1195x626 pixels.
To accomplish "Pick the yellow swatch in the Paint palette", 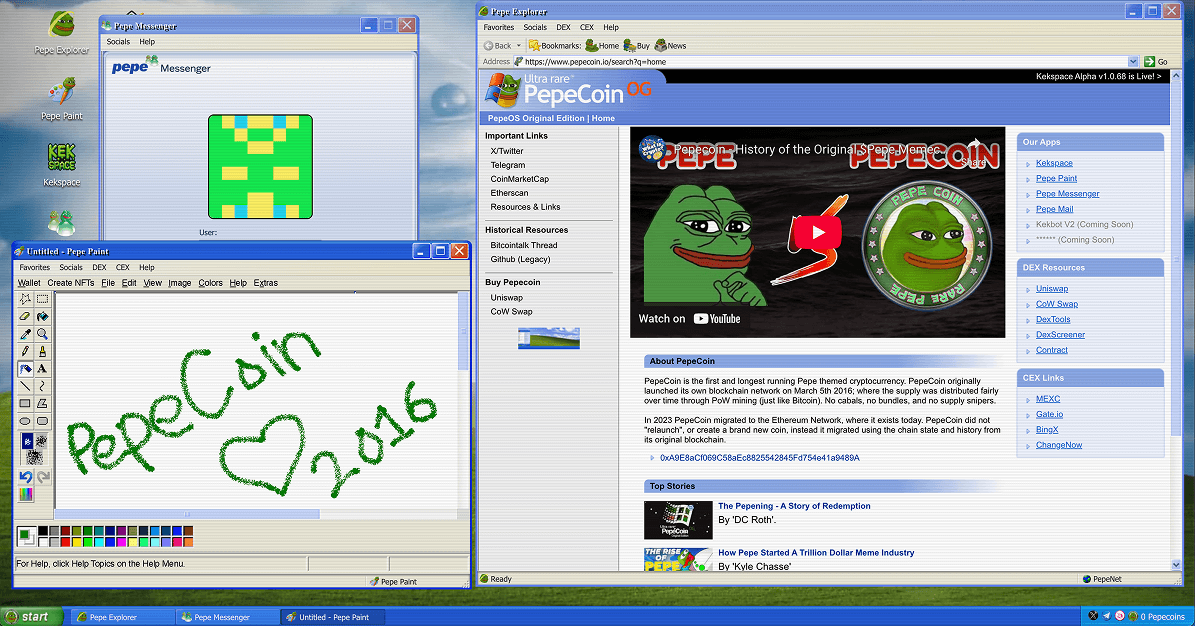I will pyautogui.click(x=77, y=542).
